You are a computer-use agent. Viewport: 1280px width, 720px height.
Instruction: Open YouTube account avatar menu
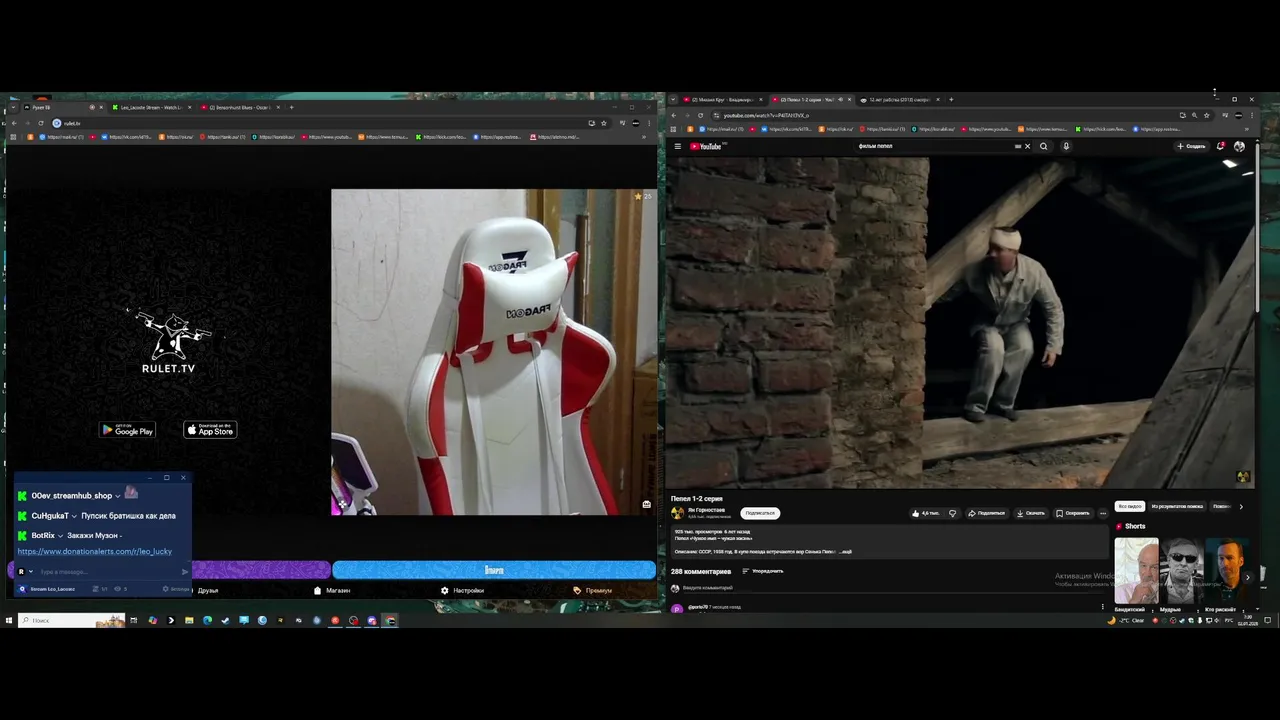click(1240, 146)
